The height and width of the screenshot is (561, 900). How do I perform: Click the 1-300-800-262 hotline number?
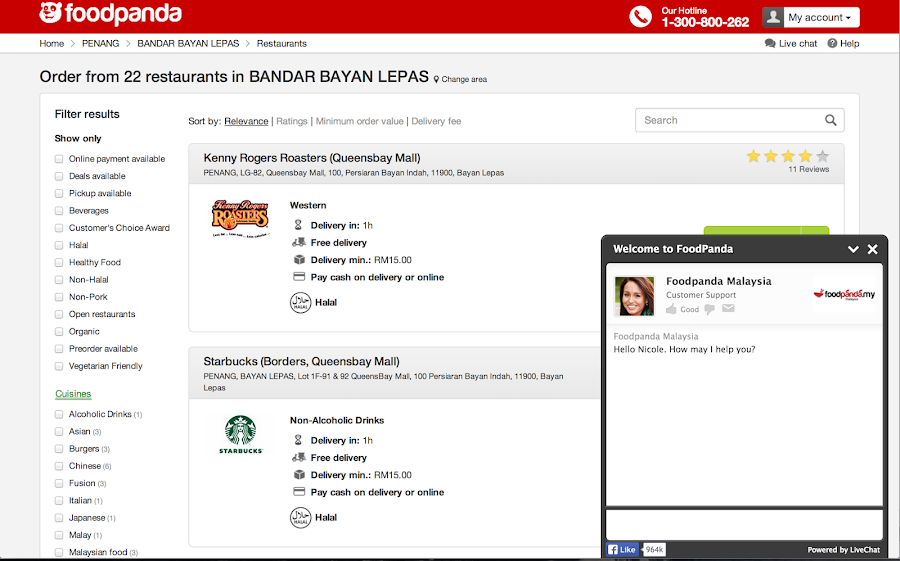coord(705,22)
